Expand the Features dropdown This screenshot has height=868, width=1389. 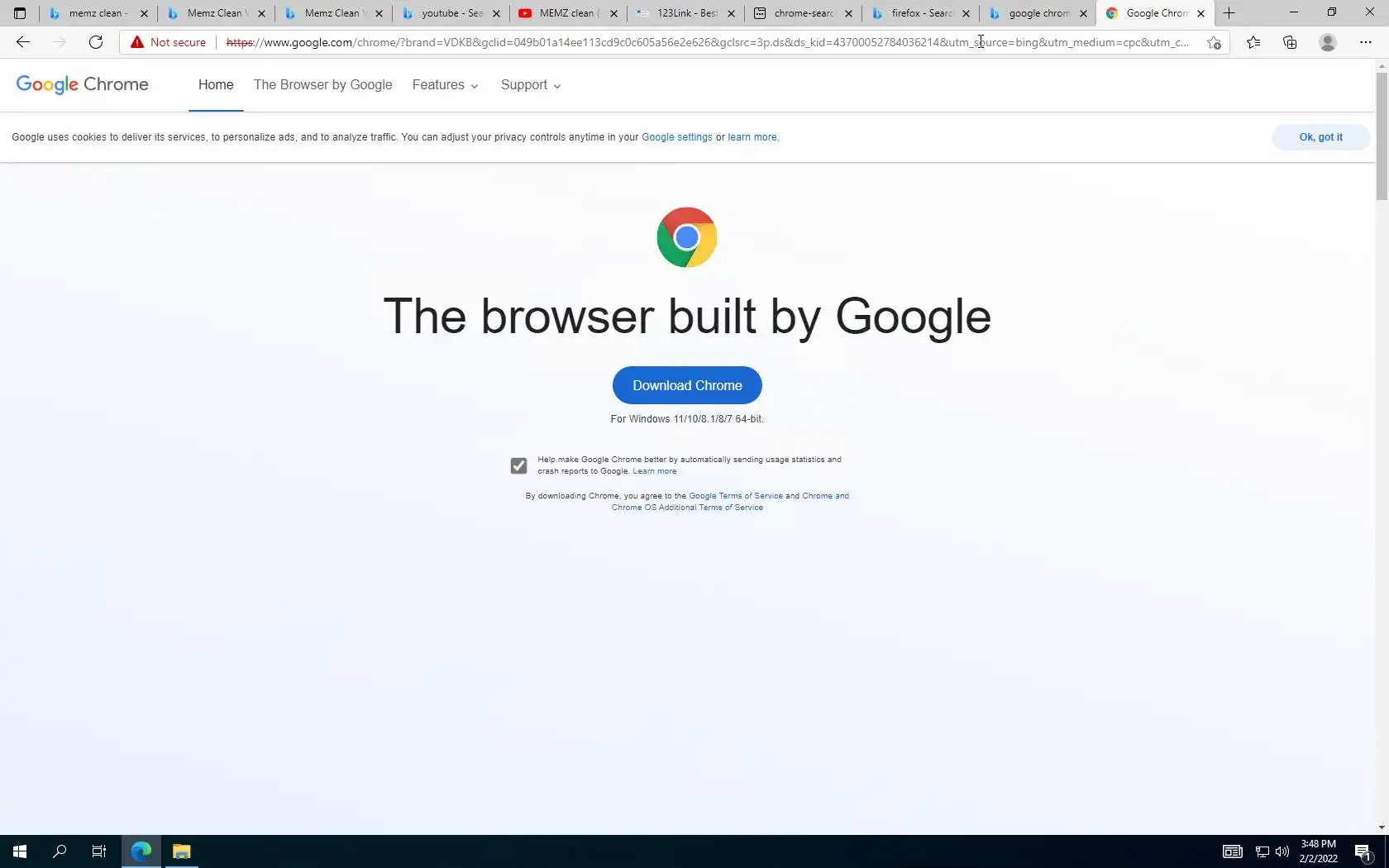[446, 85]
